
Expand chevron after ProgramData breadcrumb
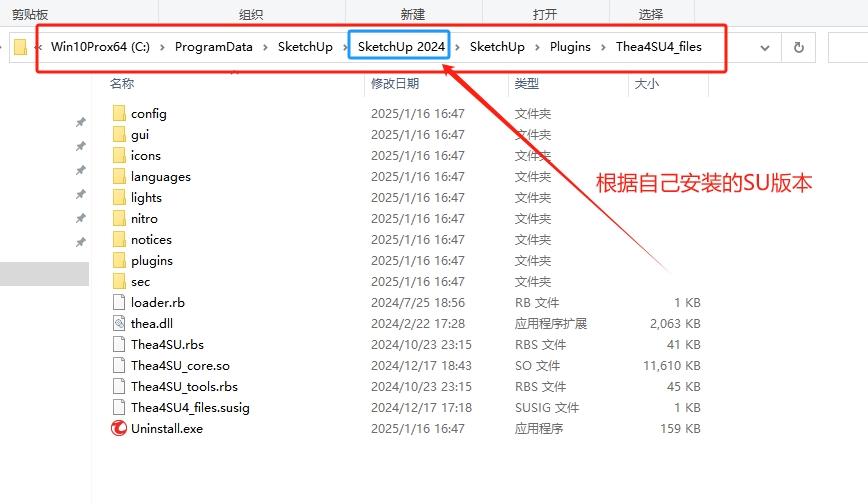265,48
